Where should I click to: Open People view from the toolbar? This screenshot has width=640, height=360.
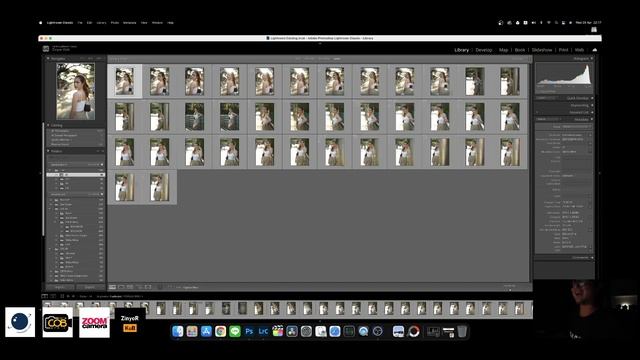click(148, 287)
